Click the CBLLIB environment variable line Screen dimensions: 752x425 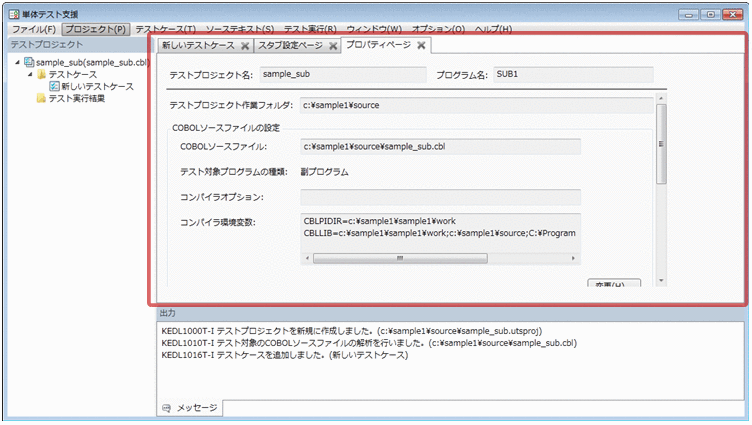439,233
